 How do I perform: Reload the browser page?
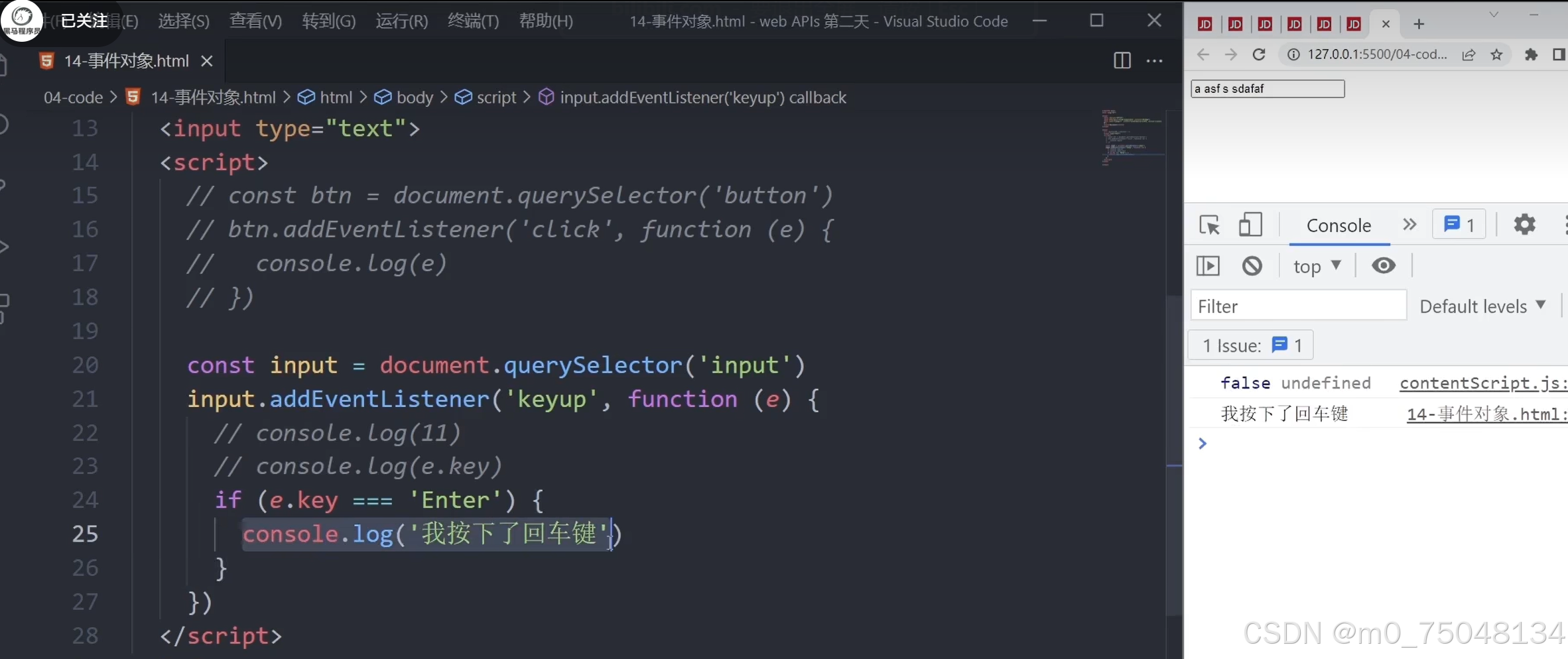click(x=1259, y=54)
